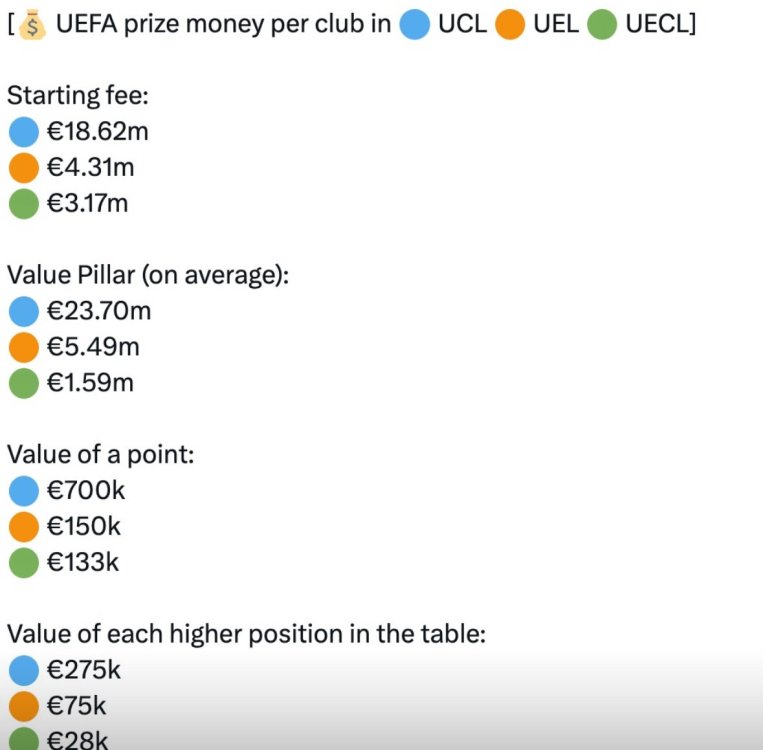Click the orange circle before UEL label
Screen dimensions: 763x750
510,24
